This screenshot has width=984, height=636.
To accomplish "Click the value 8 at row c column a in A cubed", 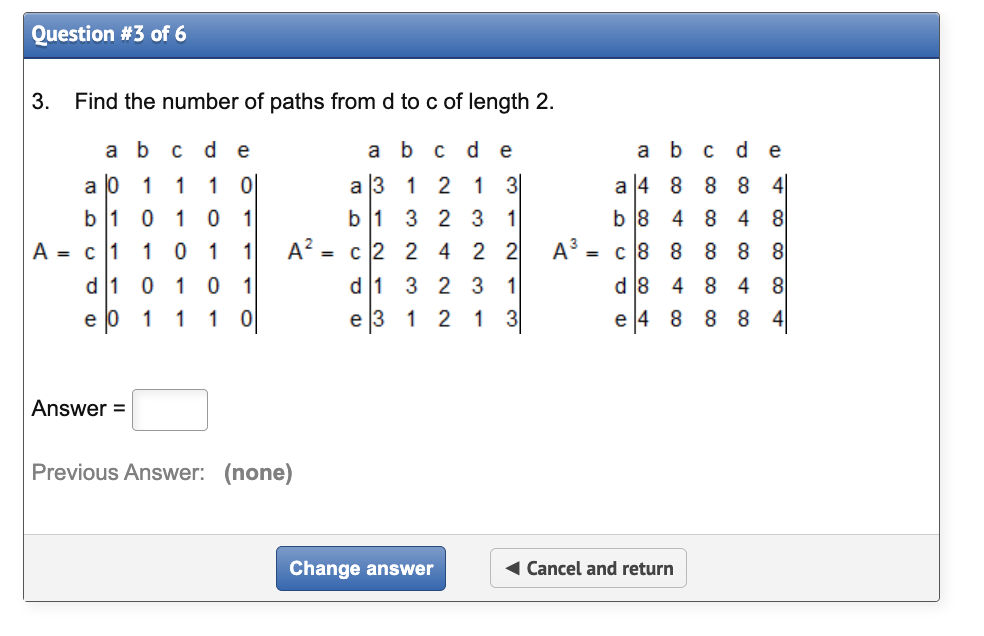I will click(642, 251).
